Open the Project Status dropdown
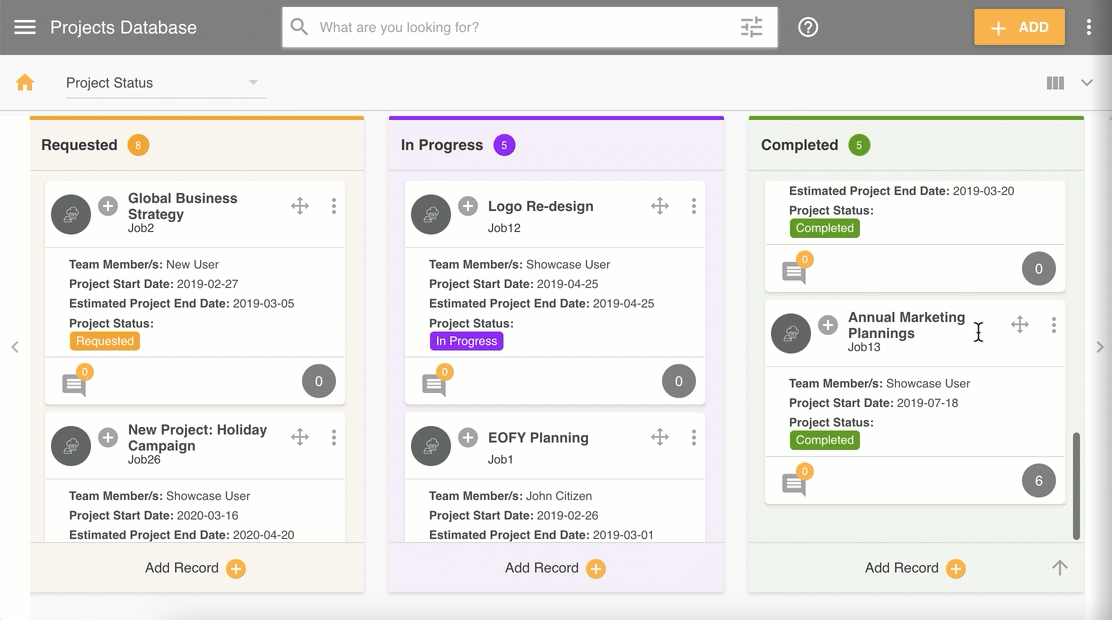 coord(165,83)
